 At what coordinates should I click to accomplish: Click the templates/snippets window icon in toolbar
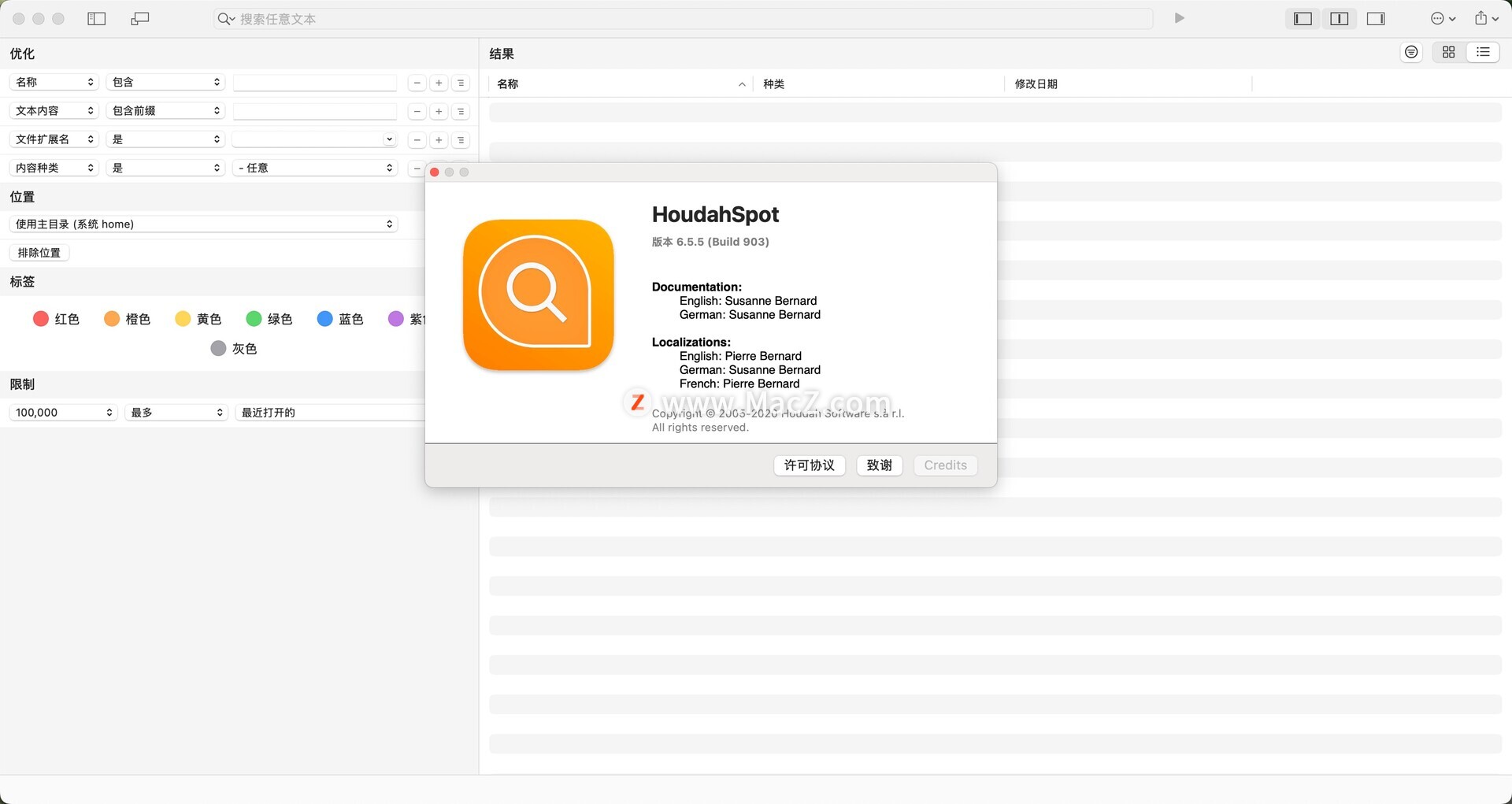point(140,19)
